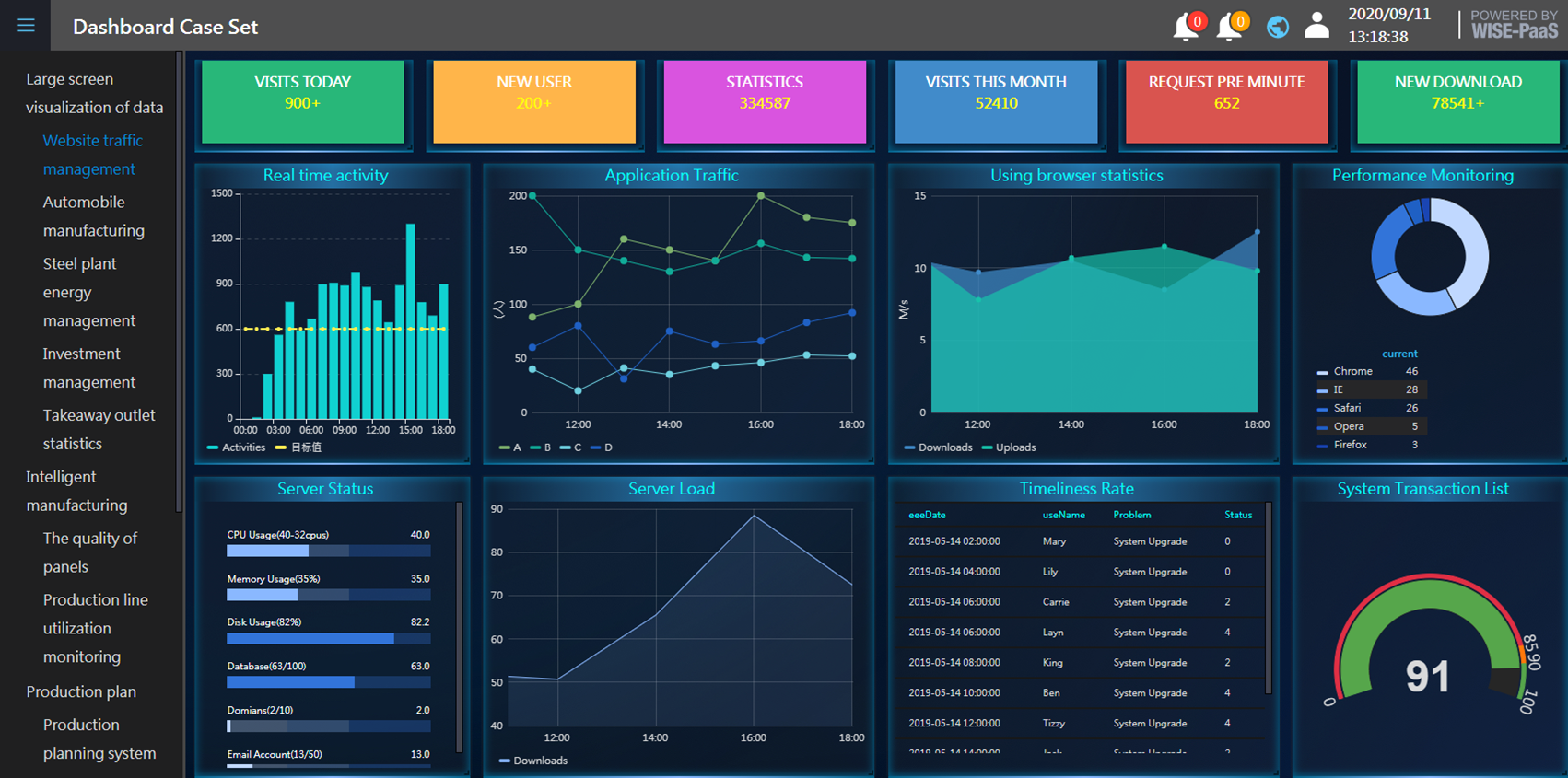
Task: Hide series D in Application Traffic legend
Action: click(602, 447)
